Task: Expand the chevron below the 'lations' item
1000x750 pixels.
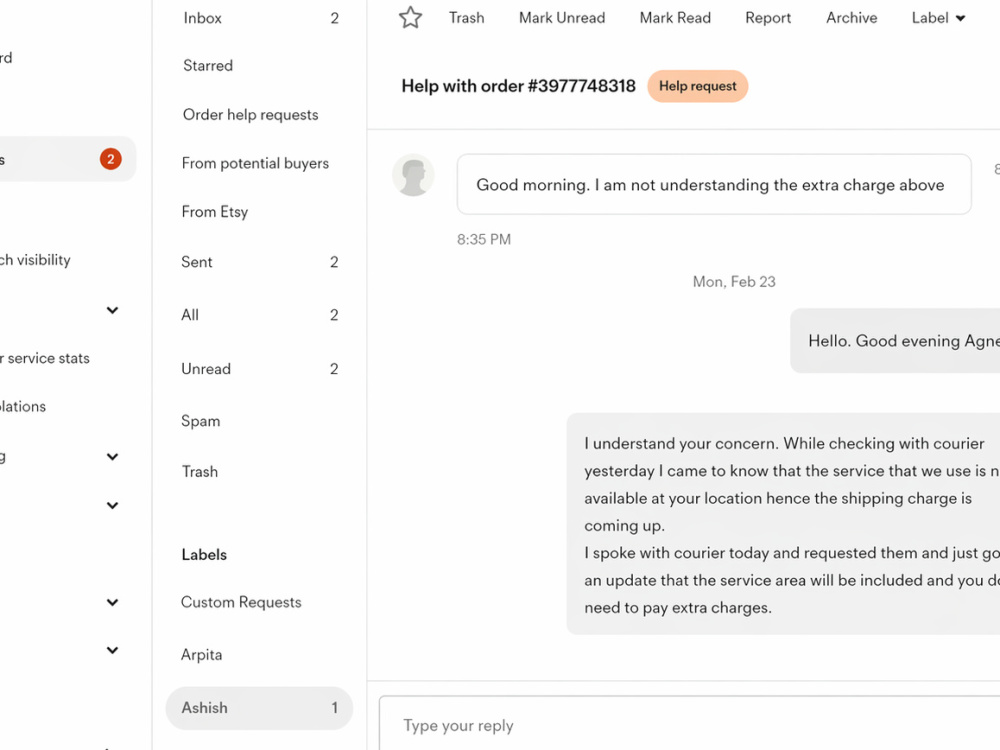Action: [x=112, y=457]
